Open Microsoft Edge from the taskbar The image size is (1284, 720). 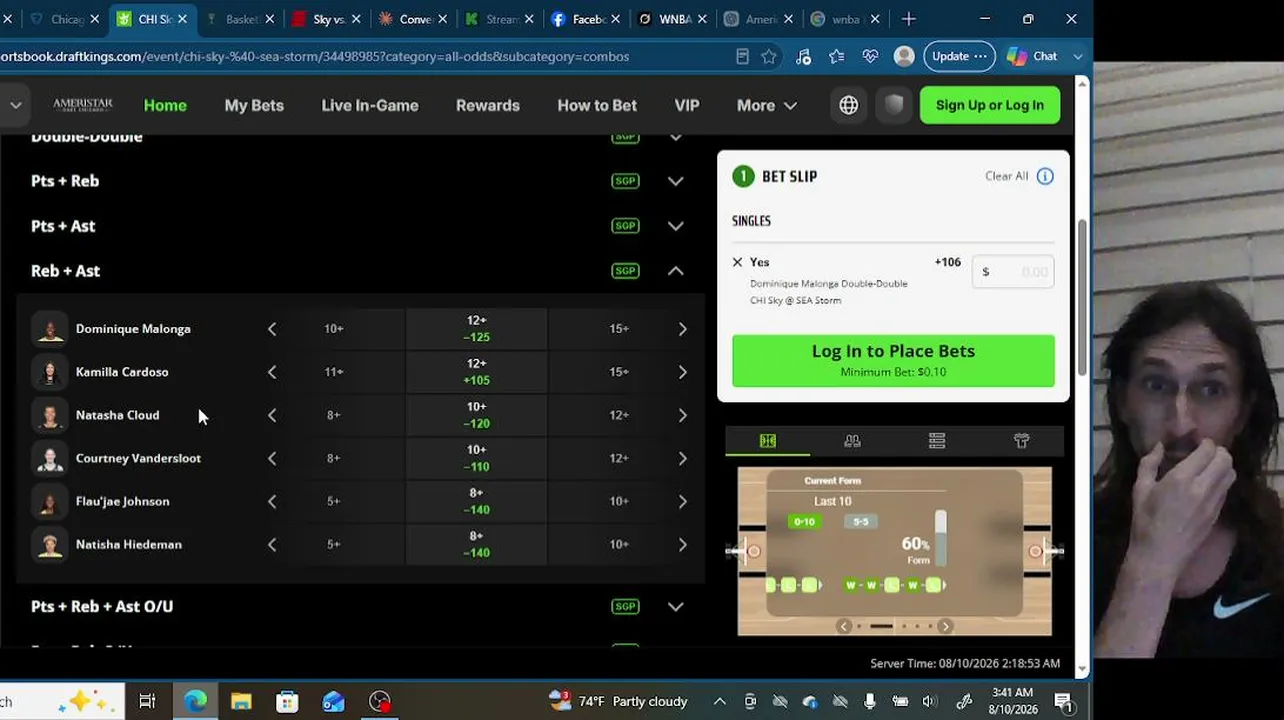[x=195, y=702]
